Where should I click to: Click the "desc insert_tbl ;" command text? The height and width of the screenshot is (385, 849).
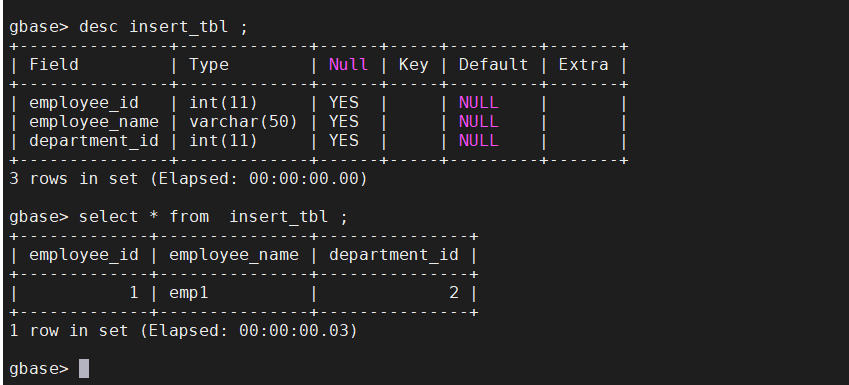pos(163,27)
